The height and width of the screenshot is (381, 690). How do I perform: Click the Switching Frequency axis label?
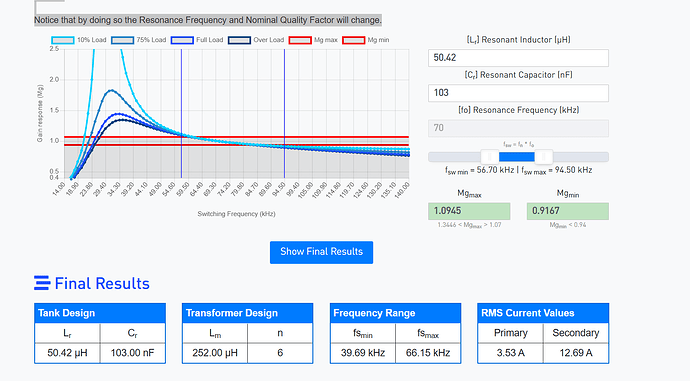(236, 214)
